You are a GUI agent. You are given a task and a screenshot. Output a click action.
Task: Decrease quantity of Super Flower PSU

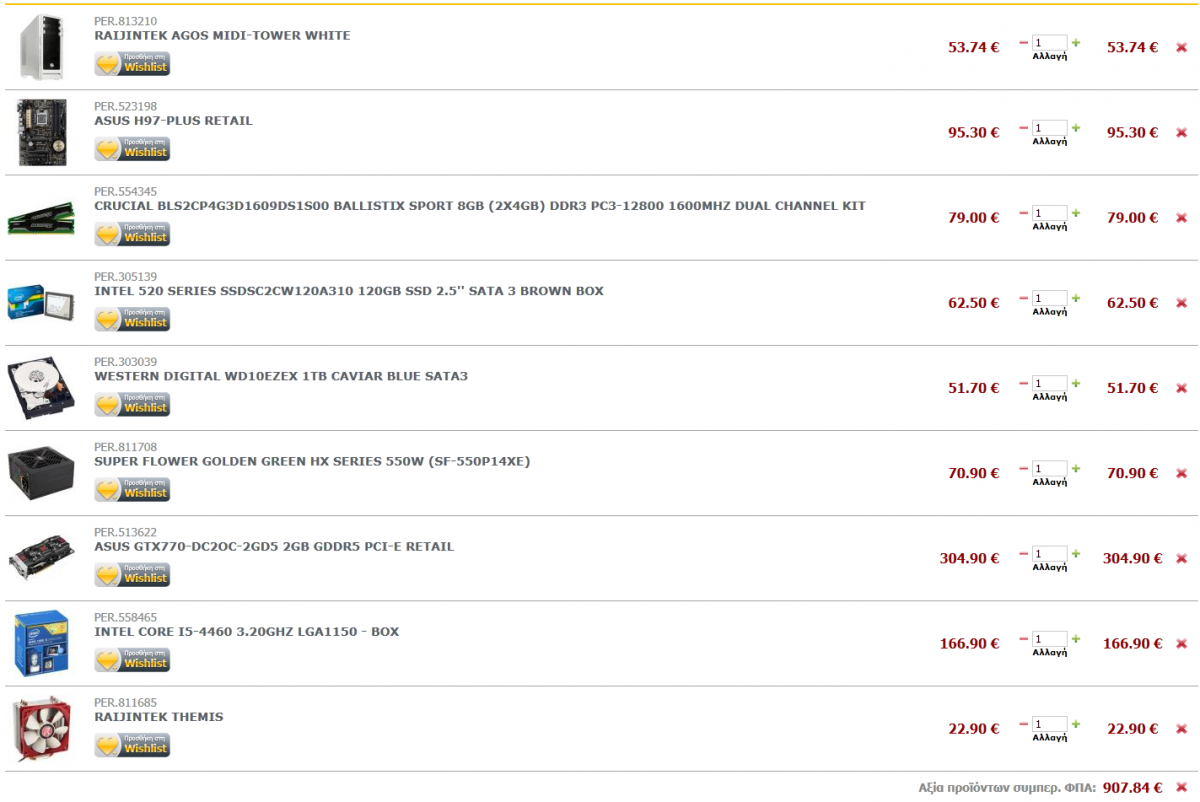pos(1023,468)
